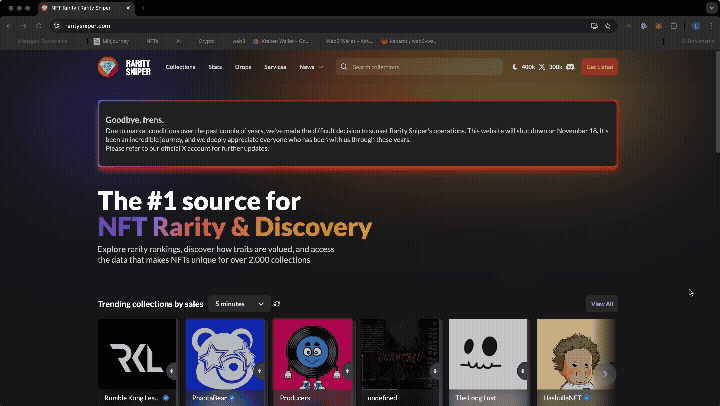The image size is (720, 406).
Task: Select the NFT Rarity Sniper tab
Action: (x=86, y=8)
